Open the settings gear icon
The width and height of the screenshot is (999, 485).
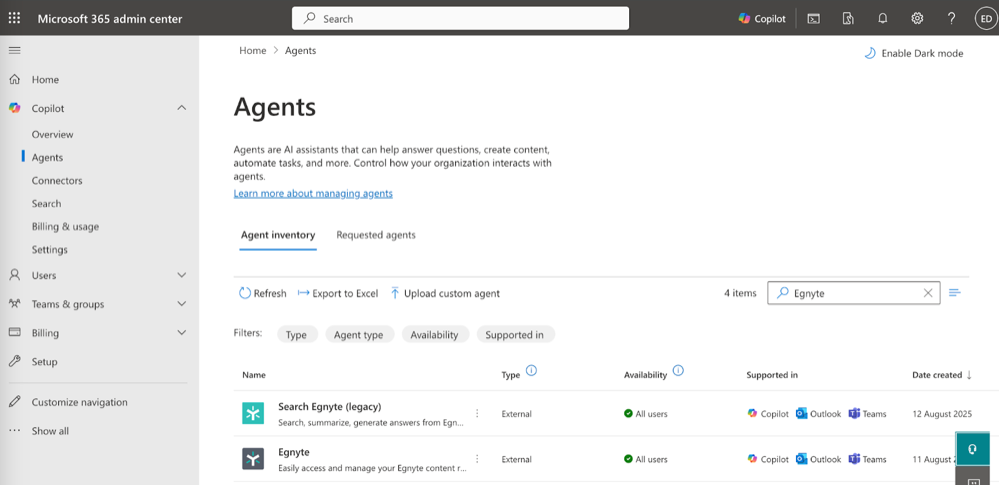pos(917,18)
